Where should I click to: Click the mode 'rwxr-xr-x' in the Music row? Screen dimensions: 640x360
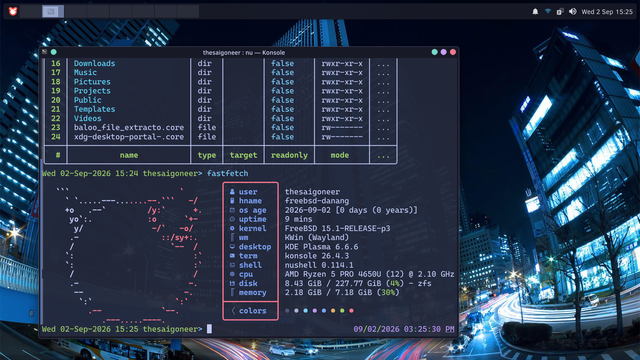342,72
